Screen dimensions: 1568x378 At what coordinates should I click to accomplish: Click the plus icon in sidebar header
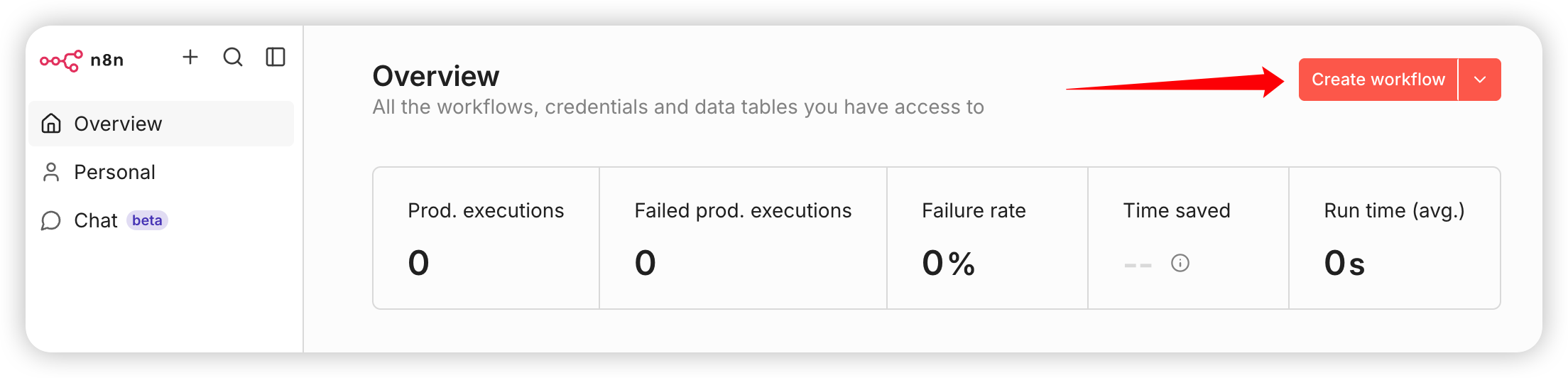click(190, 57)
